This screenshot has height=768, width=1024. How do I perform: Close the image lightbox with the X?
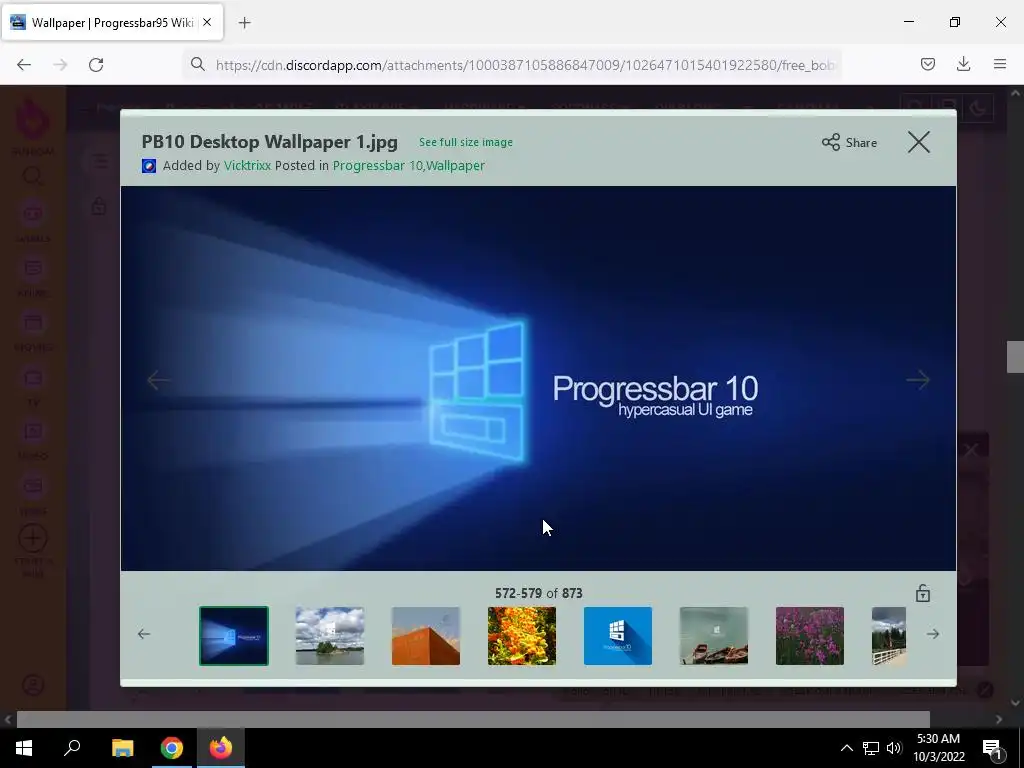click(918, 142)
